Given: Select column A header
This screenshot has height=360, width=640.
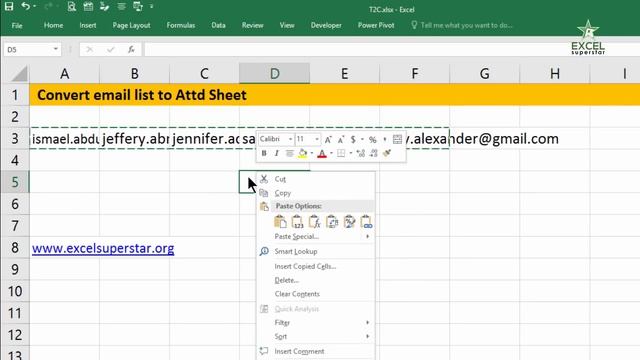Looking at the screenshot, I should [64, 73].
